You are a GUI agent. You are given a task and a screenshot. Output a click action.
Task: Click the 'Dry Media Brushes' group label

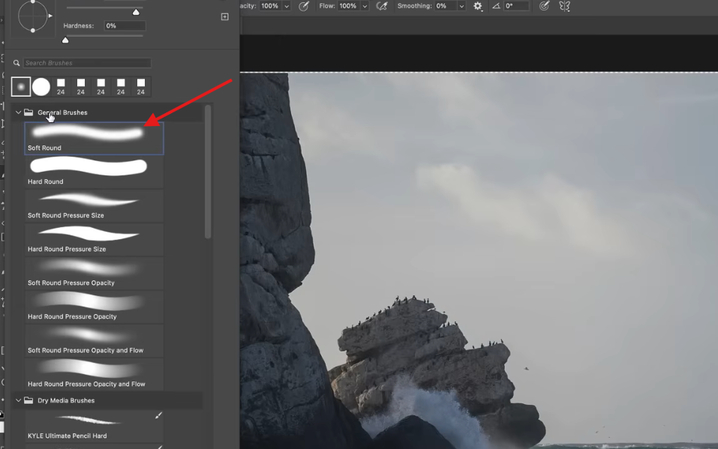pyautogui.click(x=66, y=400)
